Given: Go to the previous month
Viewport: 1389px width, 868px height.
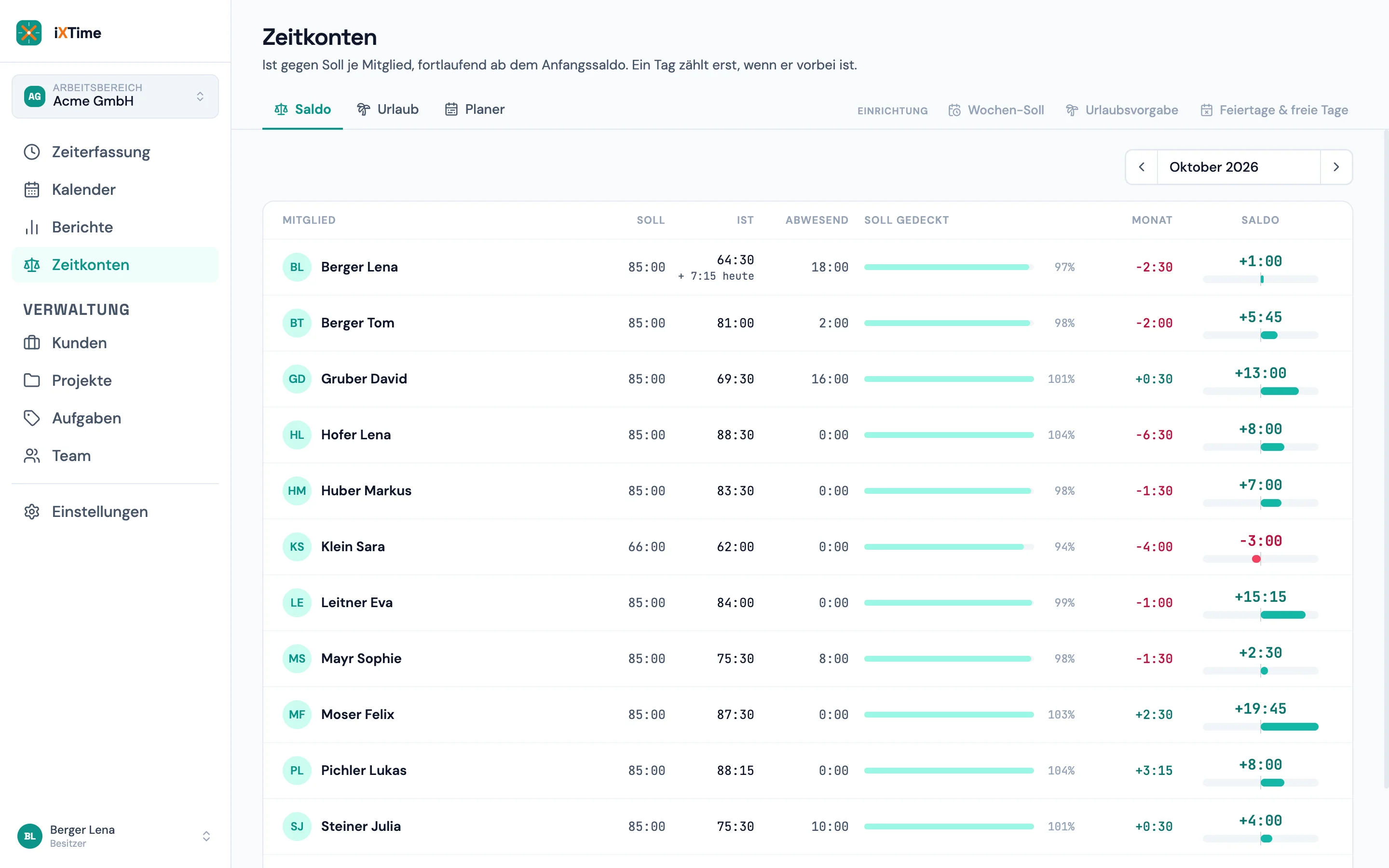Looking at the screenshot, I should point(1142,167).
